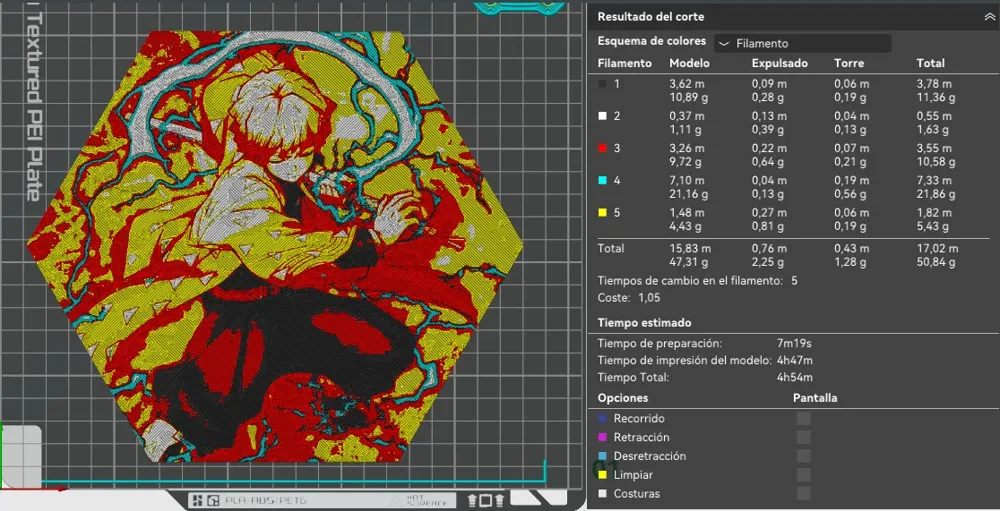The width and height of the screenshot is (1000, 511).
Task: Enable the Costuras display checkbox
Action: [x=804, y=493]
